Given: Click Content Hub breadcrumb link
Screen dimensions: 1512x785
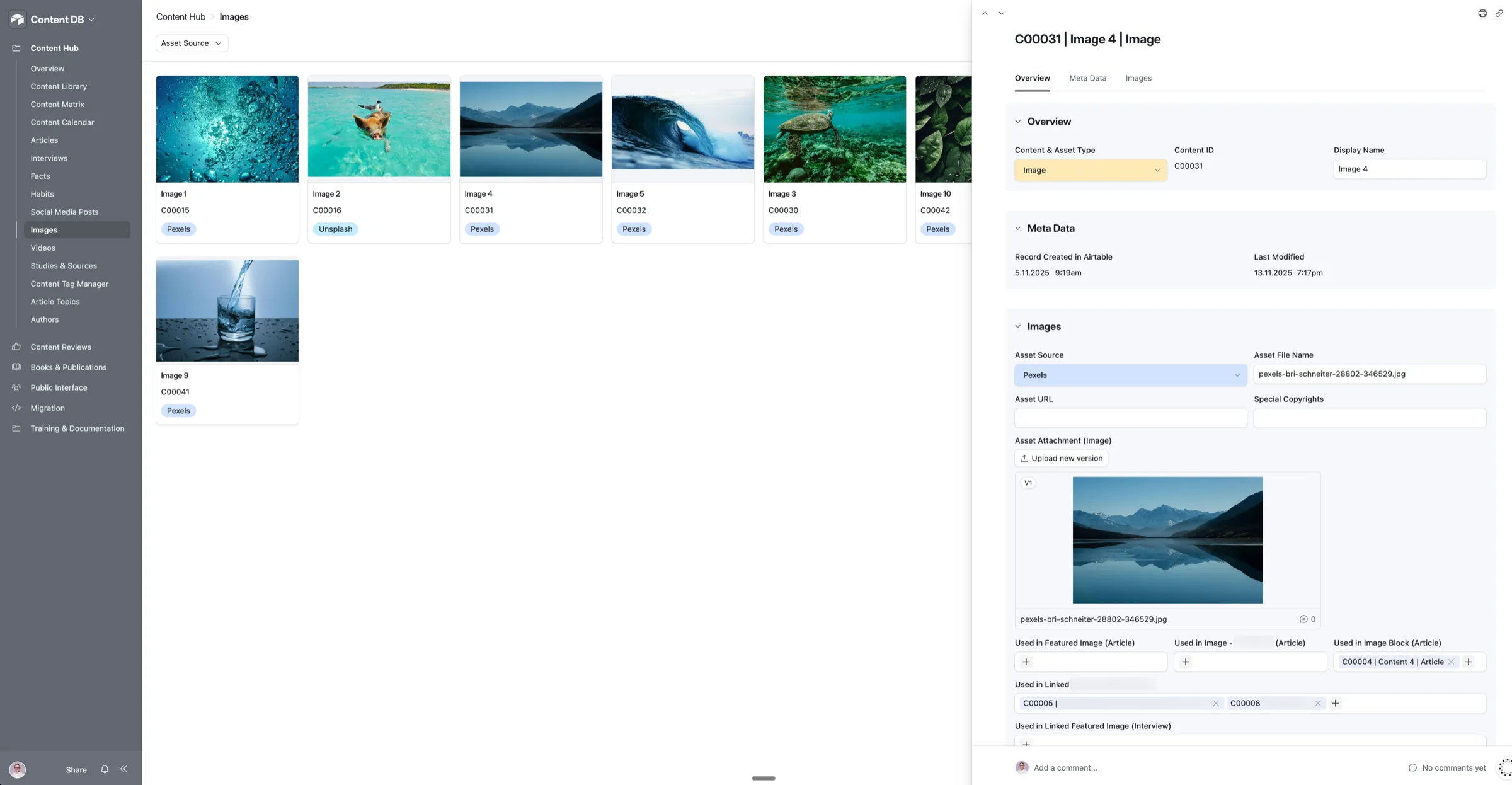Looking at the screenshot, I should (x=181, y=17).
